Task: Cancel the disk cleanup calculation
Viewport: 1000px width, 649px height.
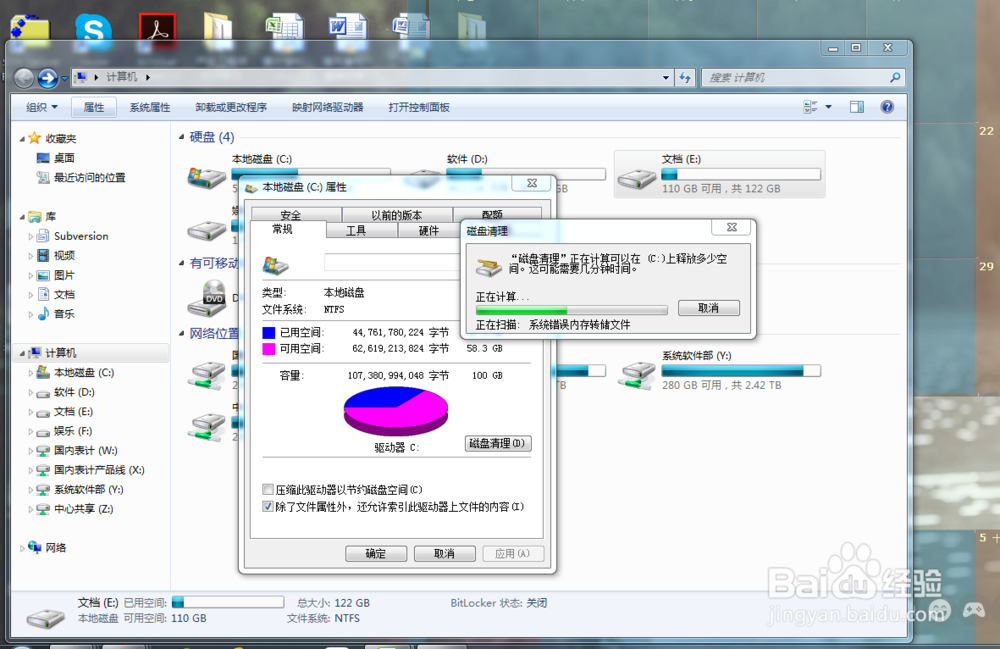Action: coord(709,308)
